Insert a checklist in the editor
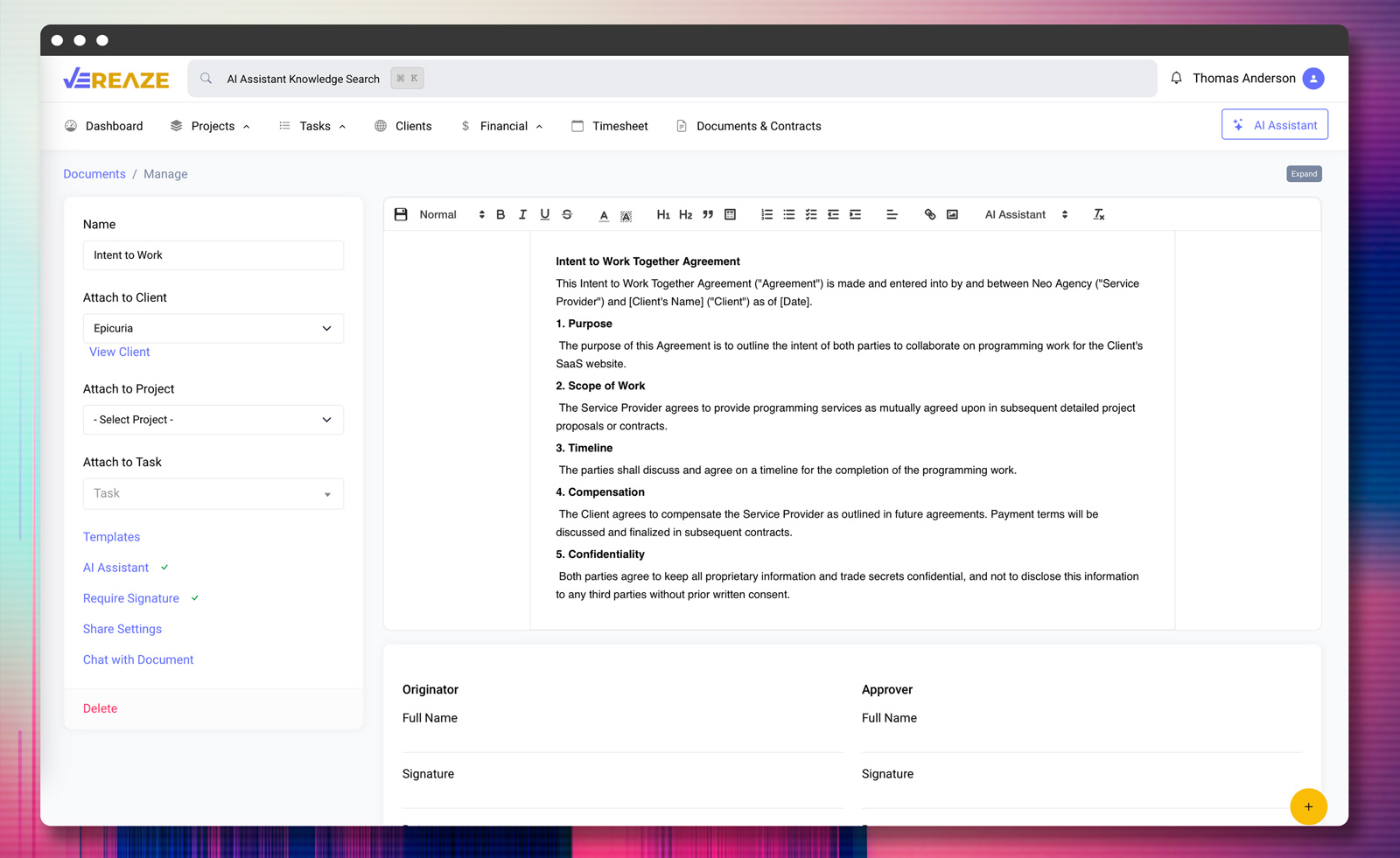The image size is (1400, 858). click(811, 214)
